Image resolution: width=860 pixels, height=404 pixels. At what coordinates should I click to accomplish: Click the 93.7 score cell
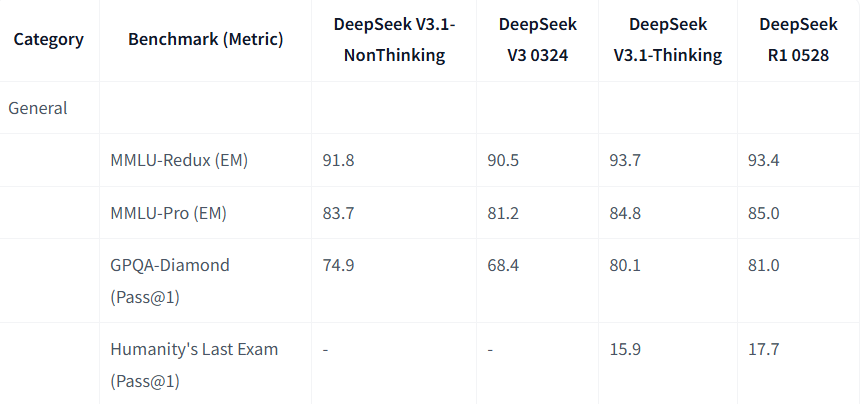point(627,160)
